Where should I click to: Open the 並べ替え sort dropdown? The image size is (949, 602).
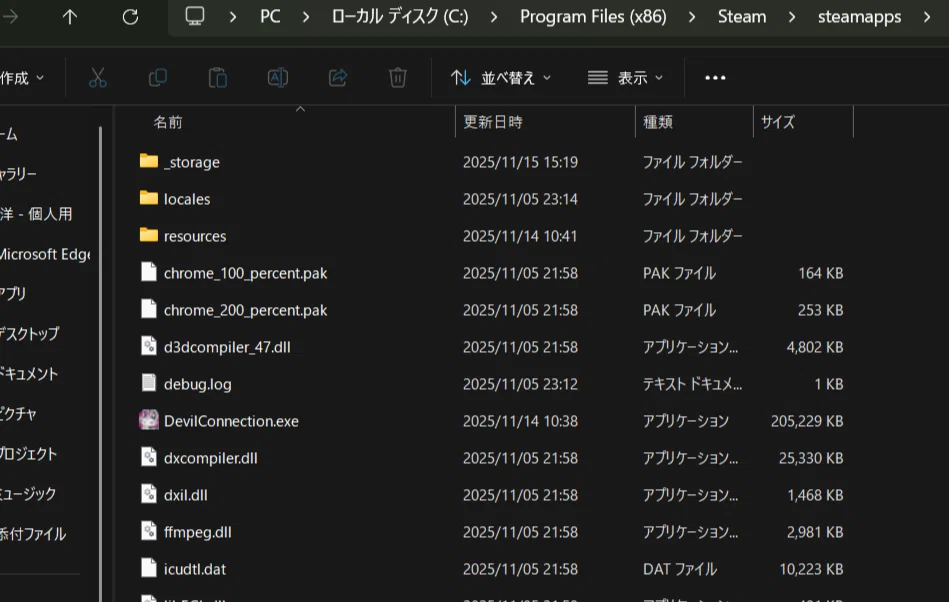(501, 78)
